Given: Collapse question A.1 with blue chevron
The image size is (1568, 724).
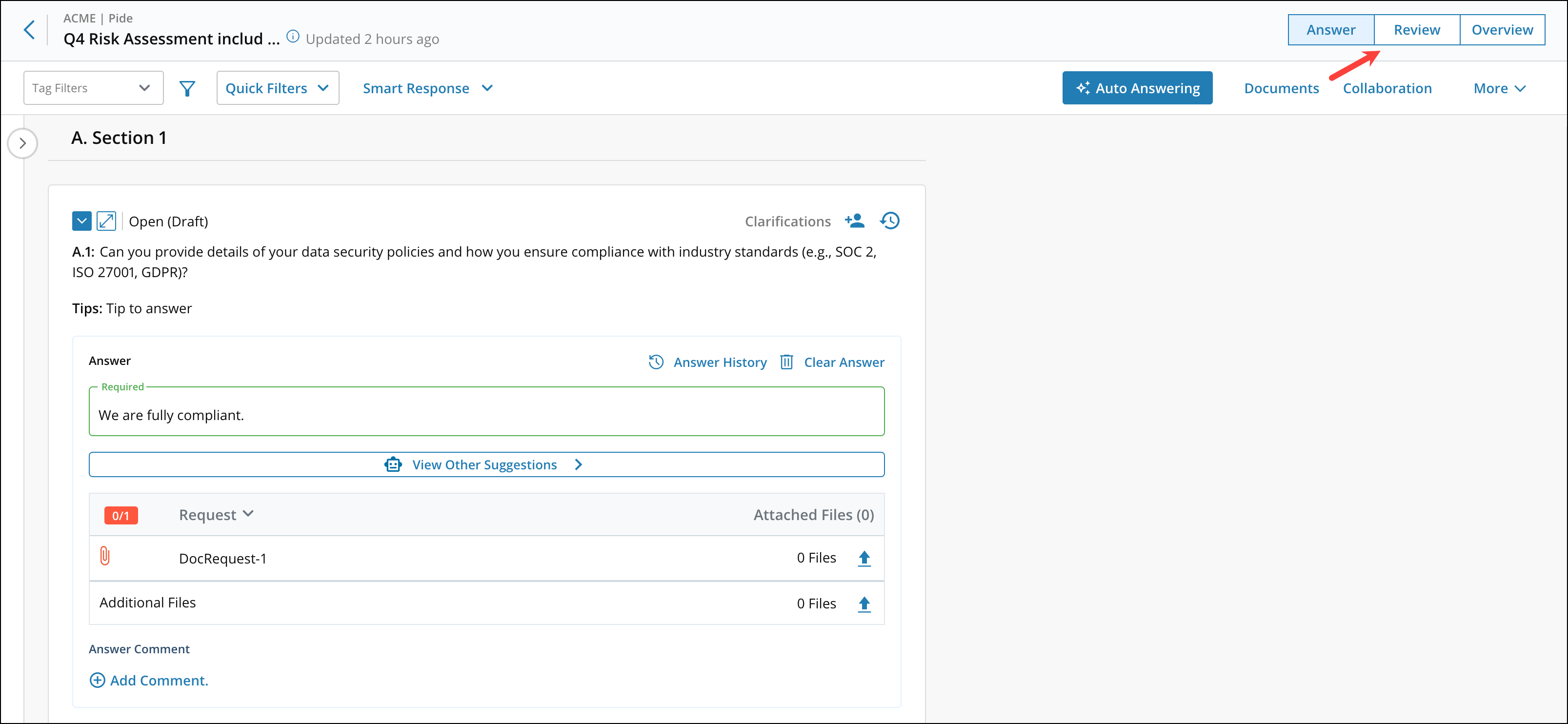Looking at the screenshot, I should pos(81,221).
